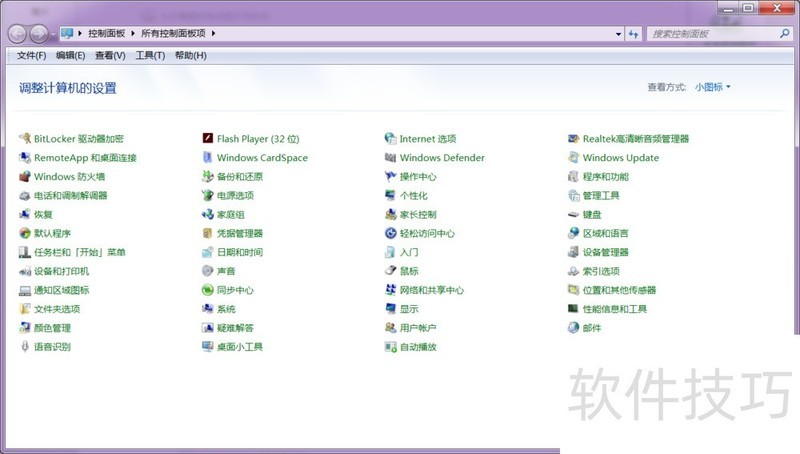Open the Flash Player (32 位) icon

208,138
